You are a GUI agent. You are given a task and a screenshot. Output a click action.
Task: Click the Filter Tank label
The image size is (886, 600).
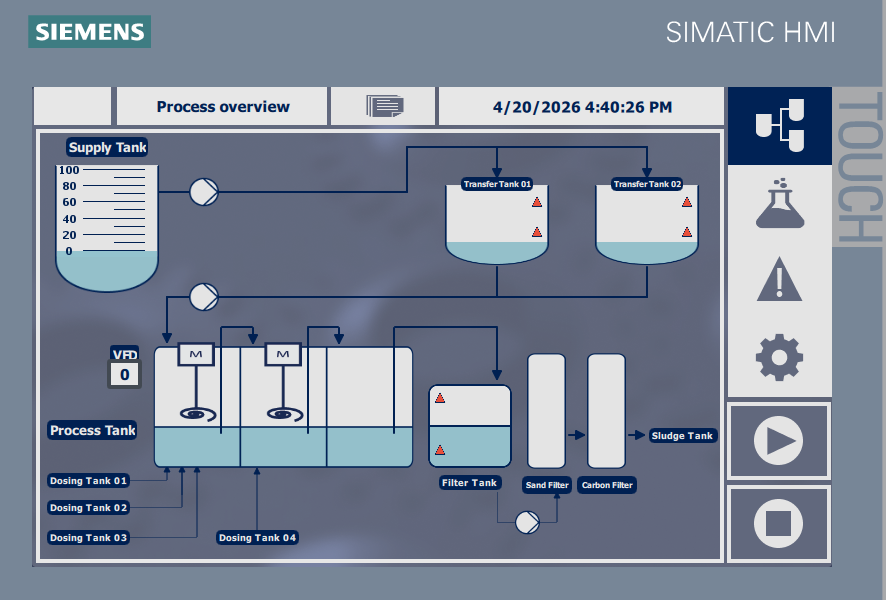coord(469,483)
